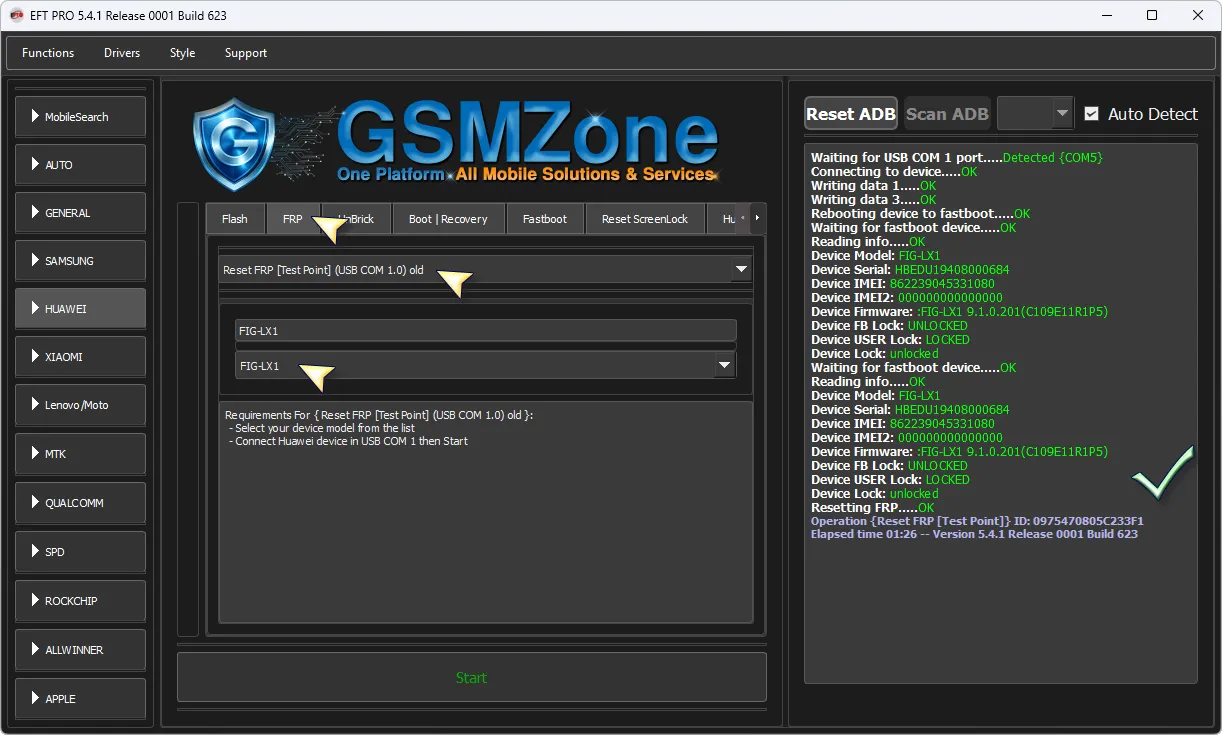This screenshot has height=735, width=1222.
Task: Open the Reset FRP operation dropdown
Action: [x=741, y=270]
